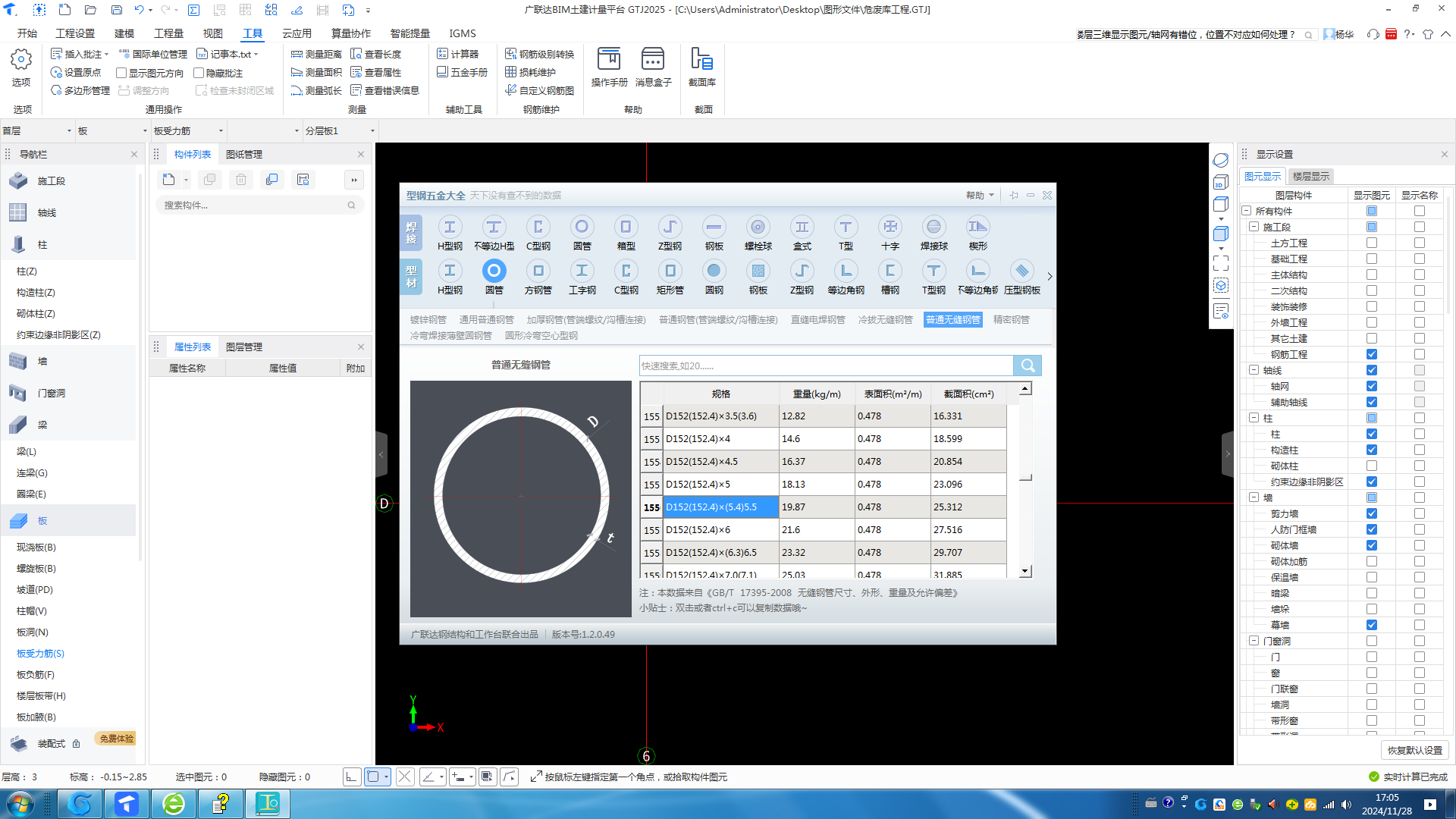Select the 精密钢管 pipe category tab
Screen dimensions: 1456x819
pos(1012,319)
